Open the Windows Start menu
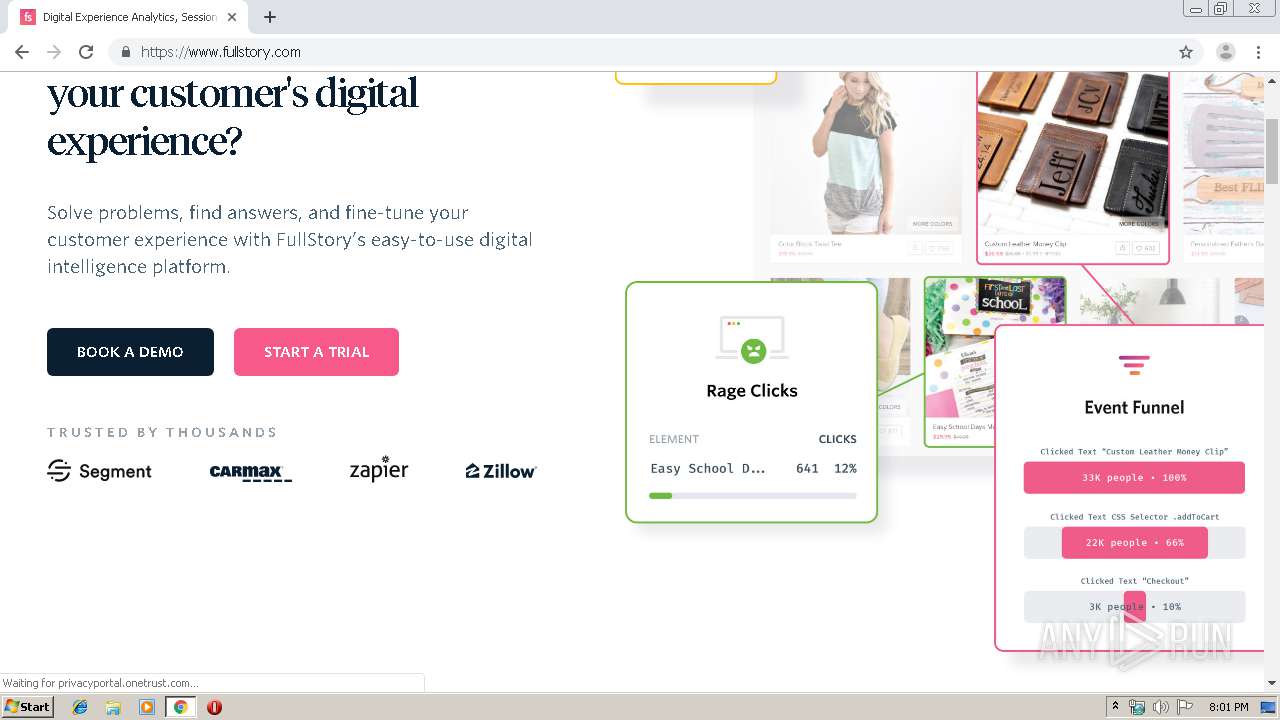1280x720 pixels. pyautogui.click(x=27, y=706)
